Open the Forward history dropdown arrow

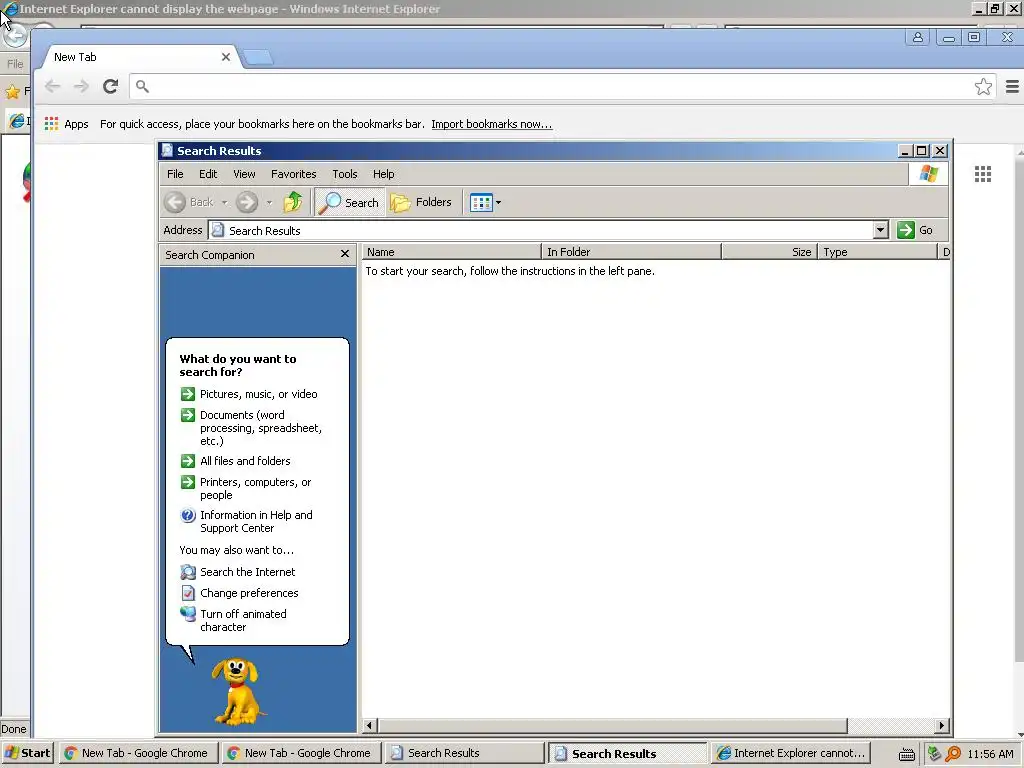[x=269, y=202]
